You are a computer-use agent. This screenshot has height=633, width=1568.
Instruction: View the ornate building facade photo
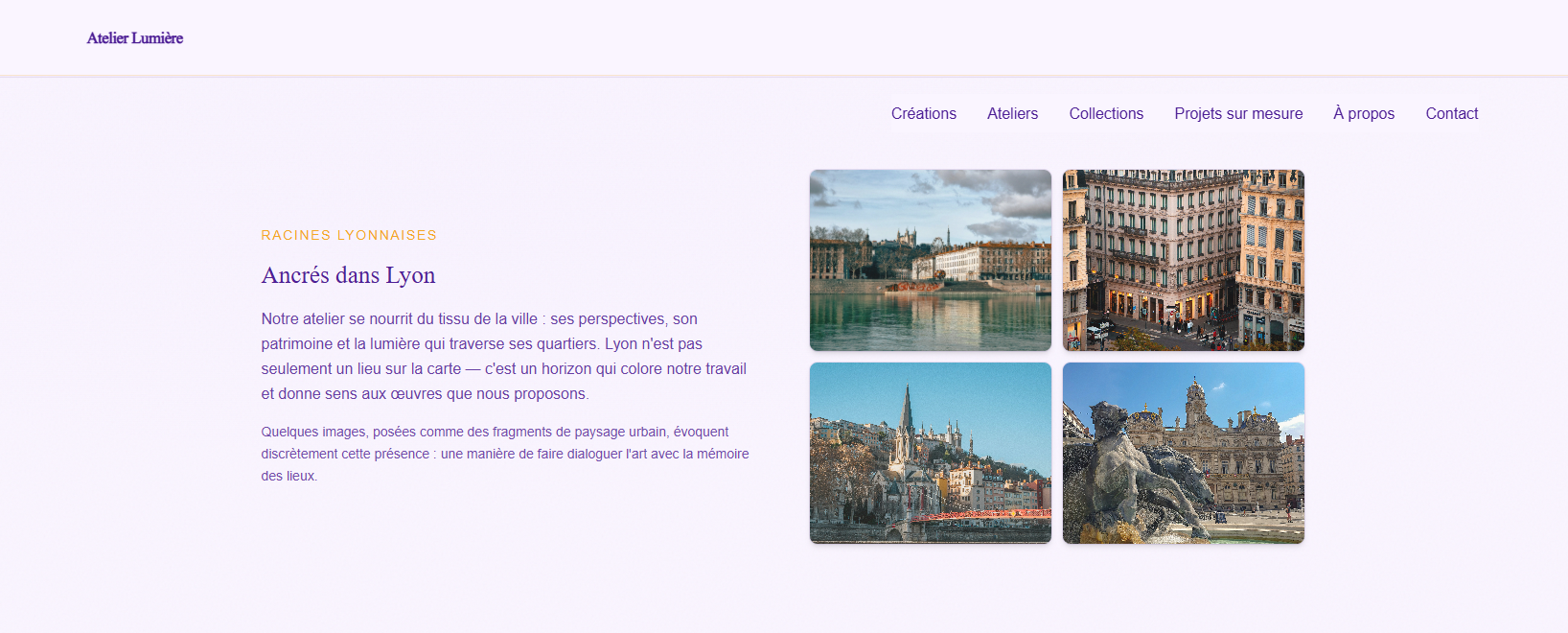1183,260
